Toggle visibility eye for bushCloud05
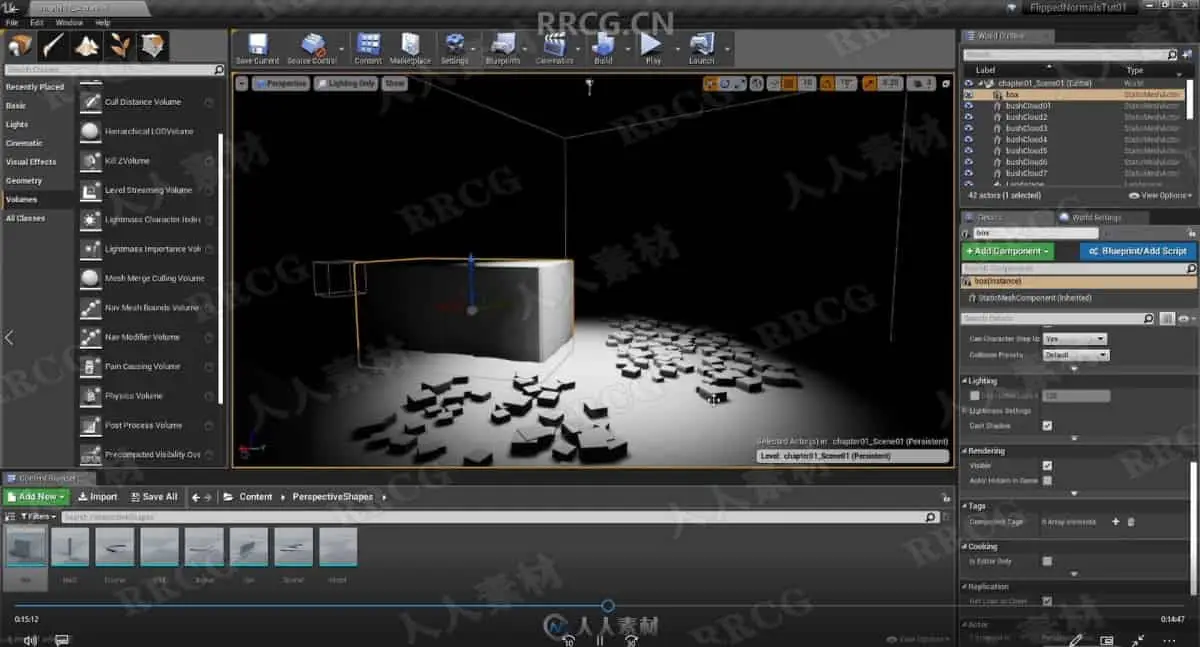The width and height of the screenshot is (1200, 647). tap(968, 151)
